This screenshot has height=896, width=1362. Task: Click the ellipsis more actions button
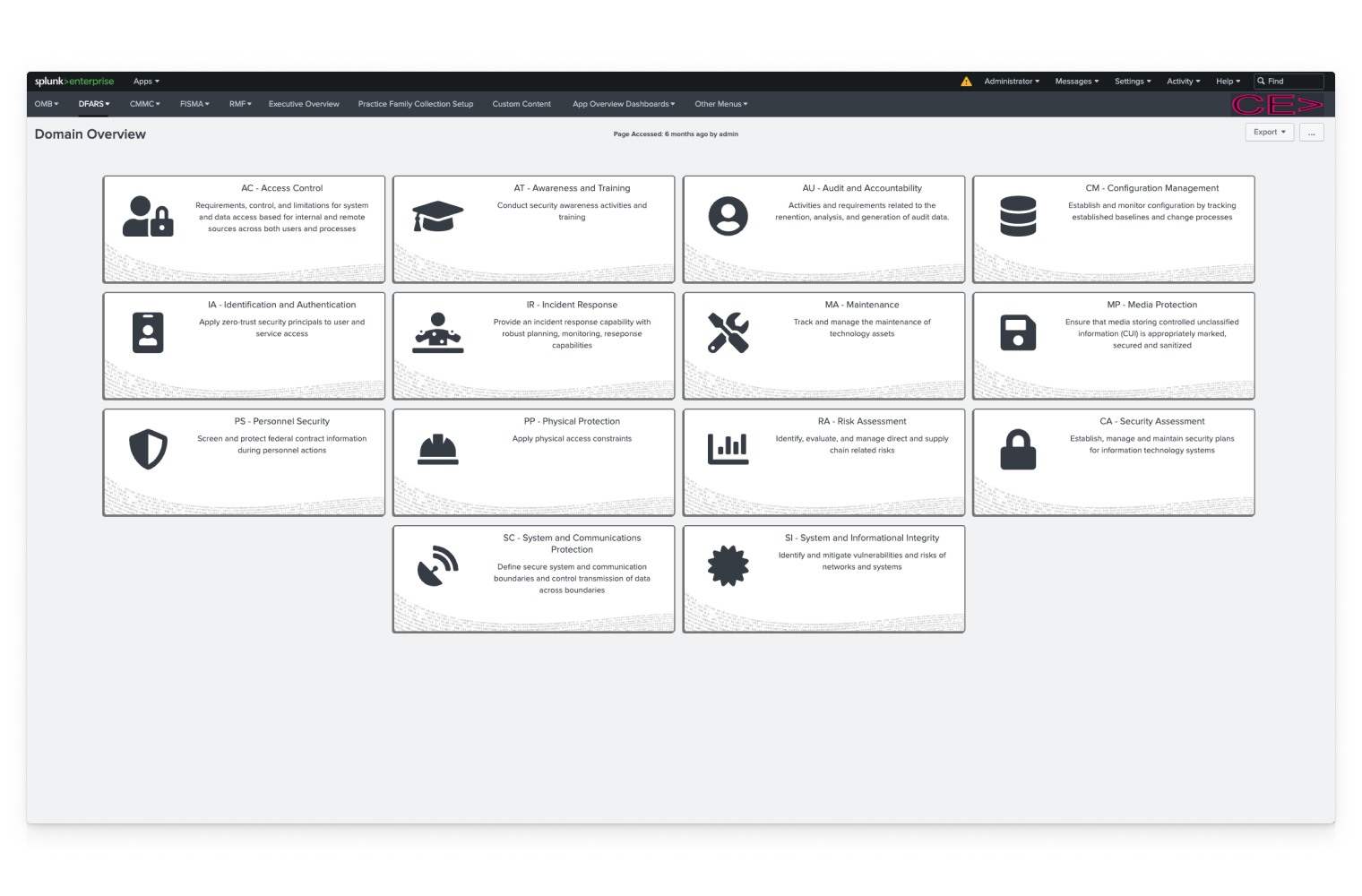pyautogui.click(x=1311, y=133)
